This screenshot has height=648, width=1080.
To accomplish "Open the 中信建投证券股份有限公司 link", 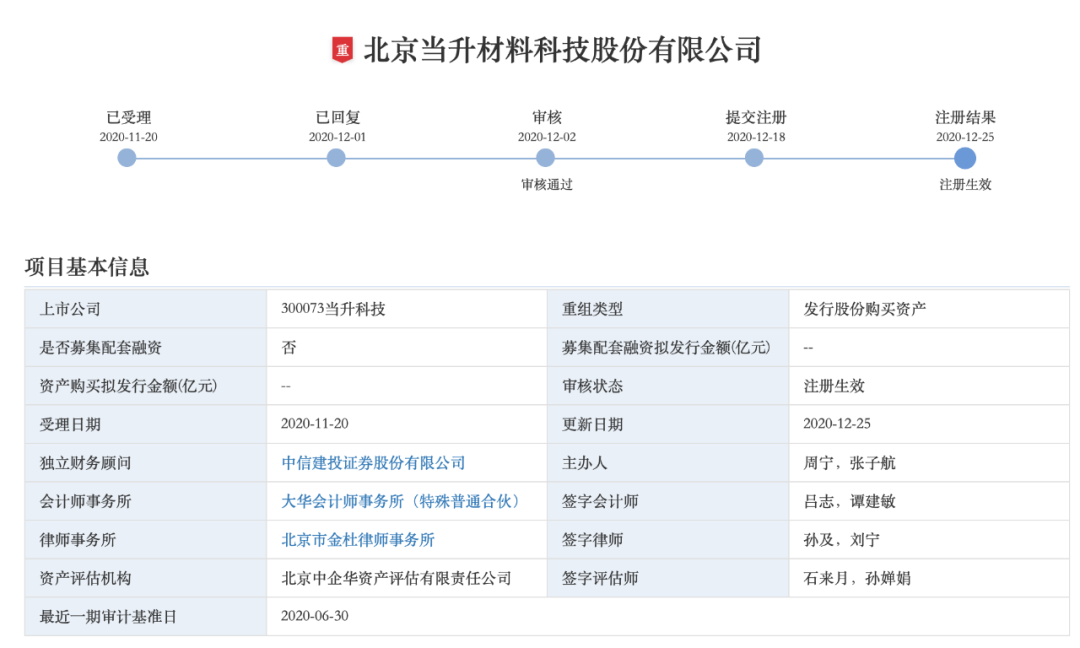I will [x=373, y=463].
